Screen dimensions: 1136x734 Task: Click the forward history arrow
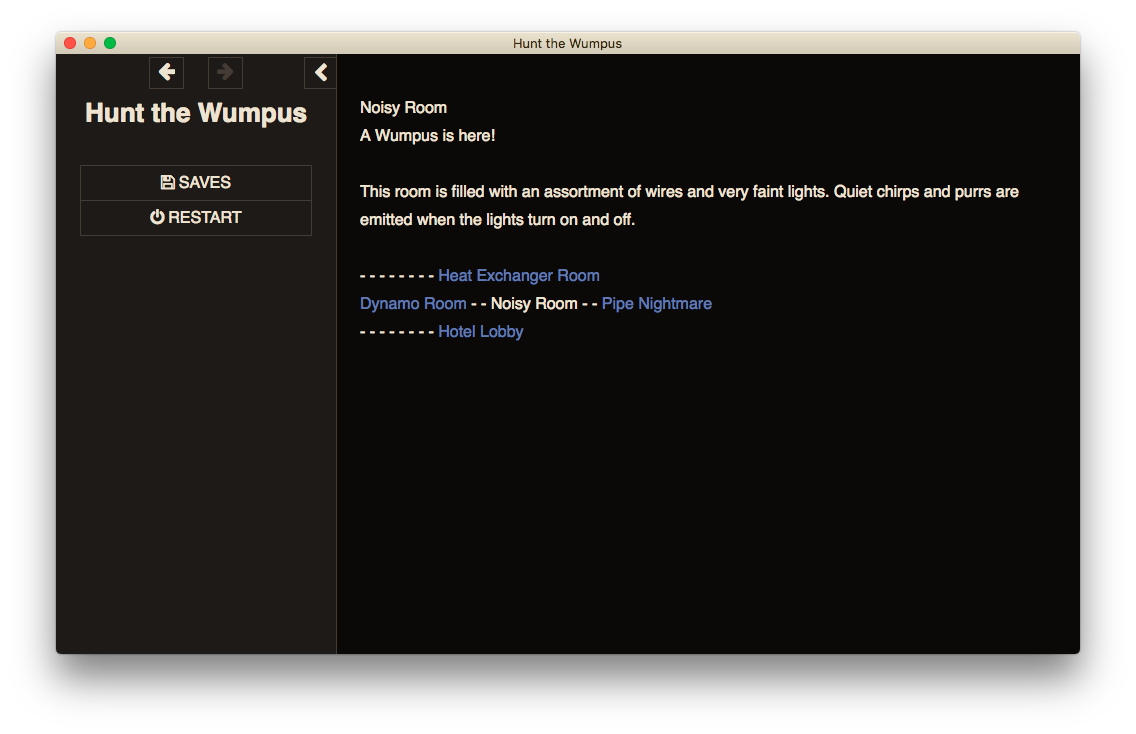(225, 72)
